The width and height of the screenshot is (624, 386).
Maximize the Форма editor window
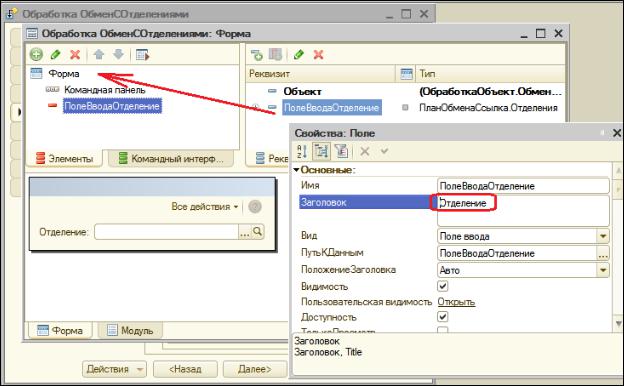pos(540,33)
